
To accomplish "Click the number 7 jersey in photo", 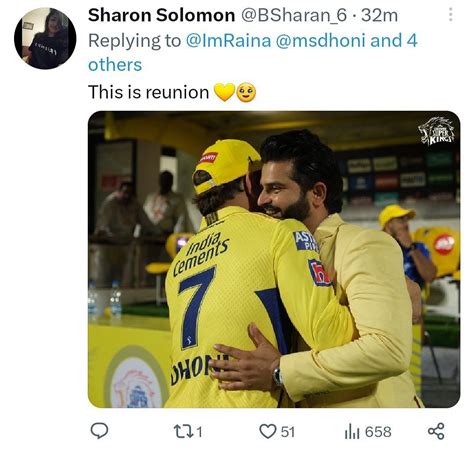I will click(196, 307).
